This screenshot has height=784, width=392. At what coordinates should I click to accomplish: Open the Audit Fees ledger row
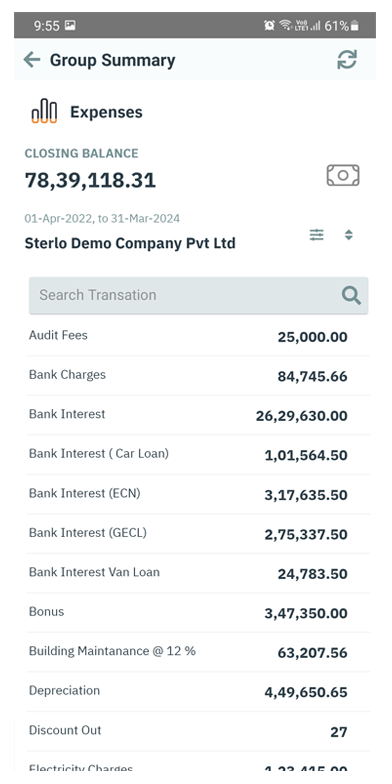click(198, 336)
